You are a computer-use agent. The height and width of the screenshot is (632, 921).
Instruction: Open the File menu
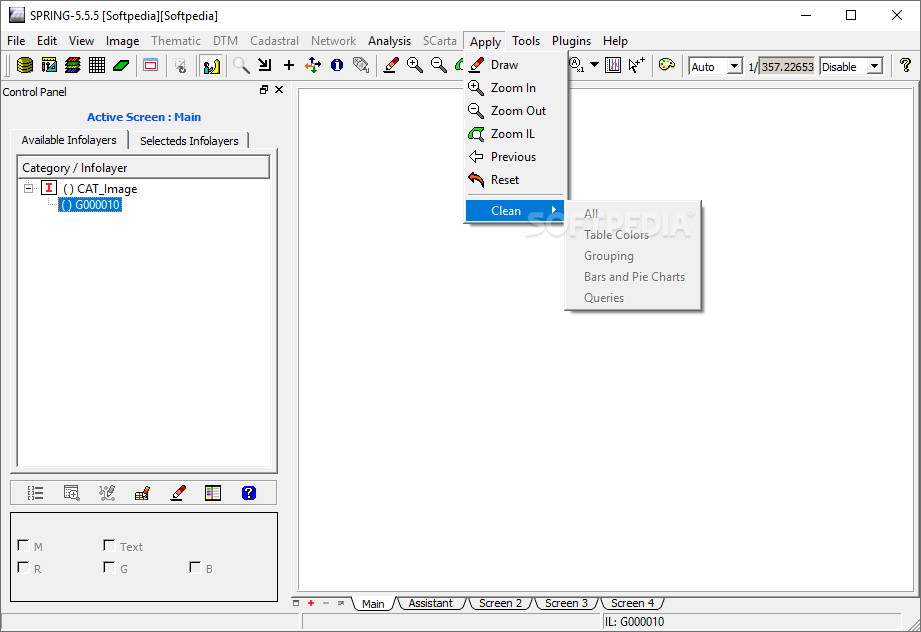click(16, 41)
